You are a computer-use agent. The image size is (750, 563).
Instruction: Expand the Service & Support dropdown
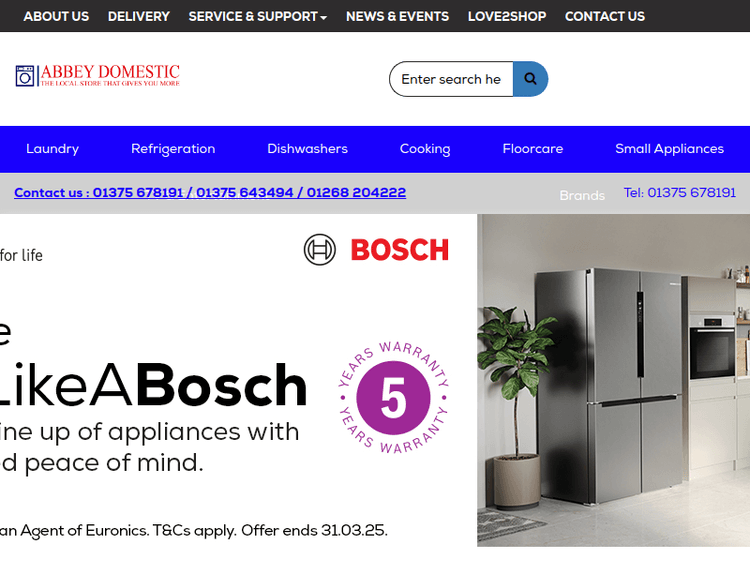pos(257,16)
